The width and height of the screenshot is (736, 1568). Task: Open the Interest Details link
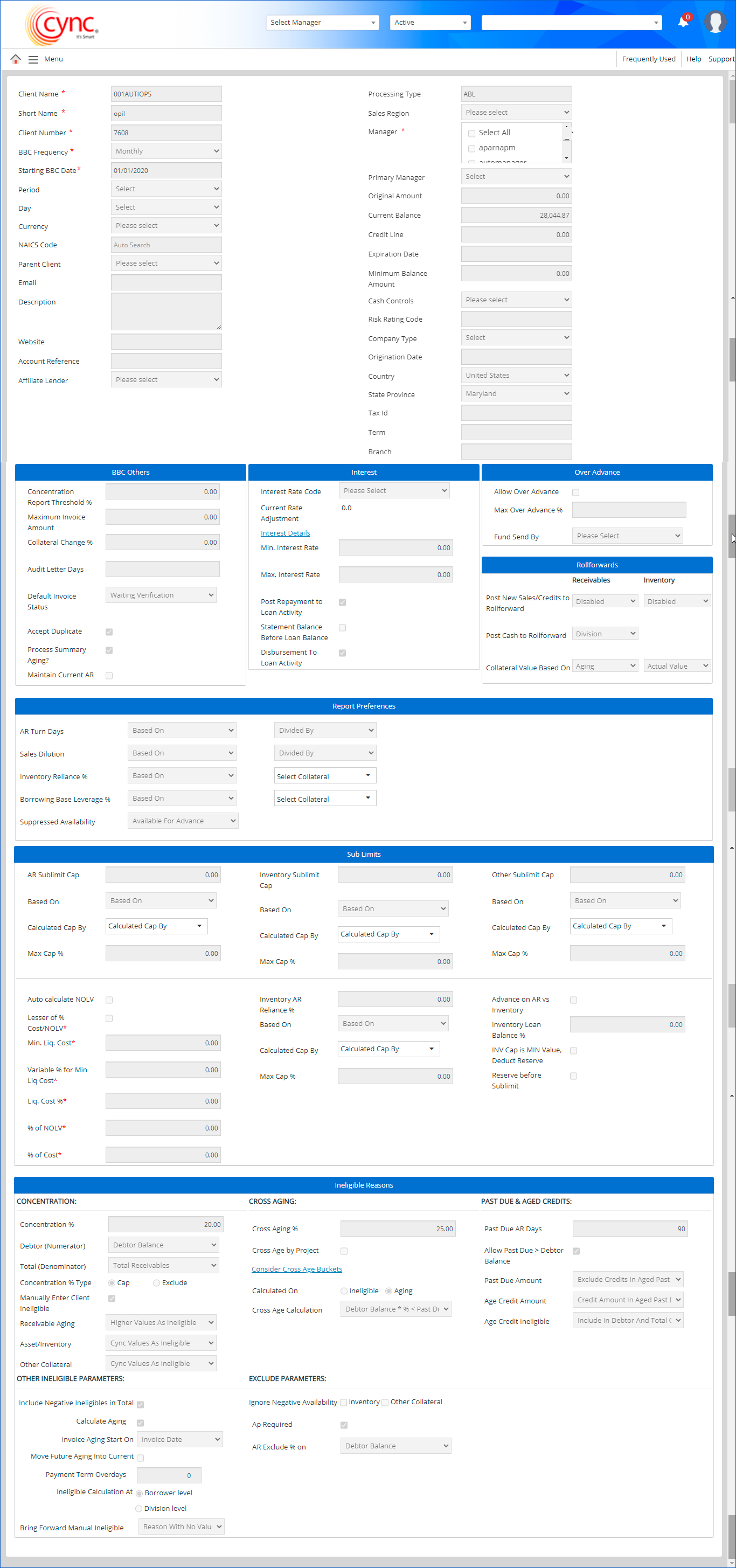pos(285,533)
